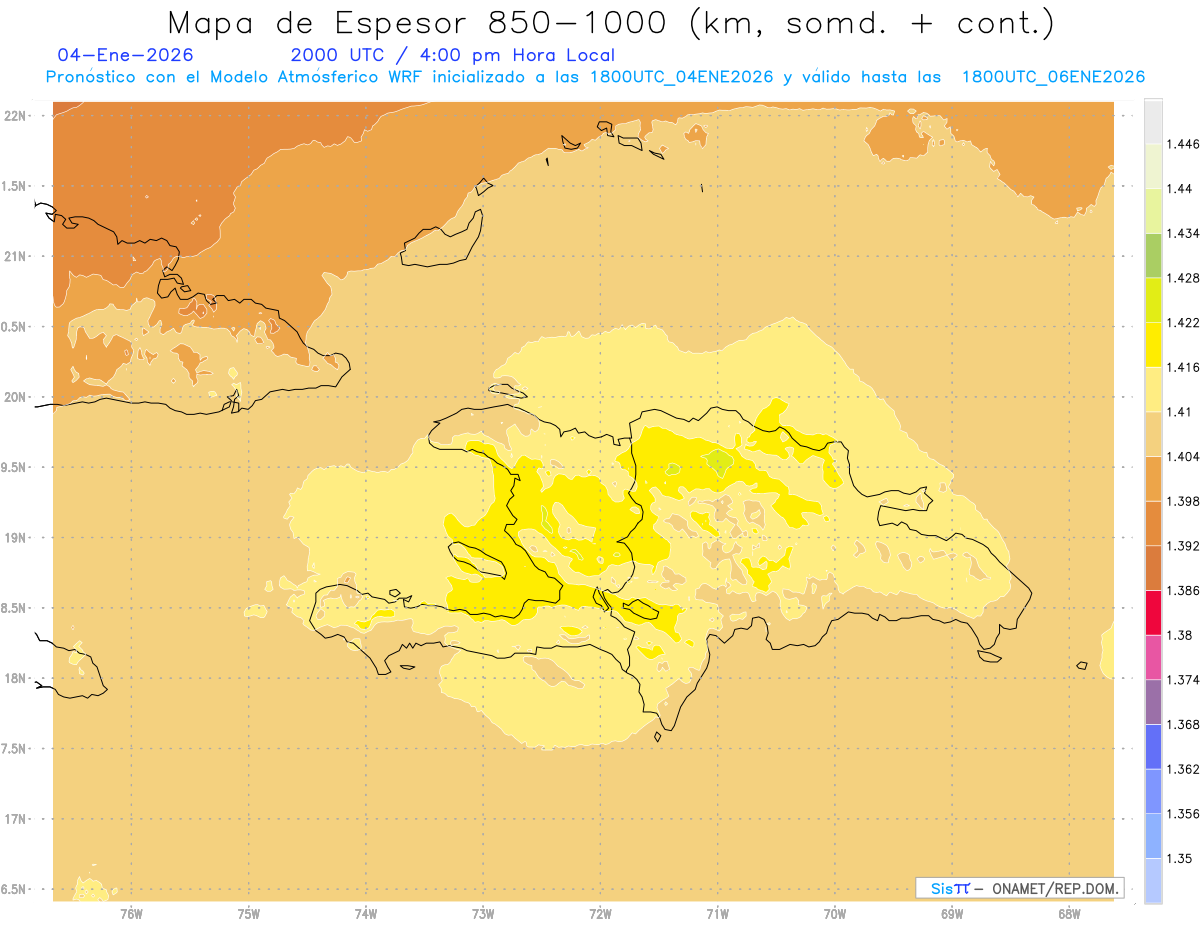Click the 18N latitude label
Viewport: 1200px width, 927px height.
click(15, 679)
